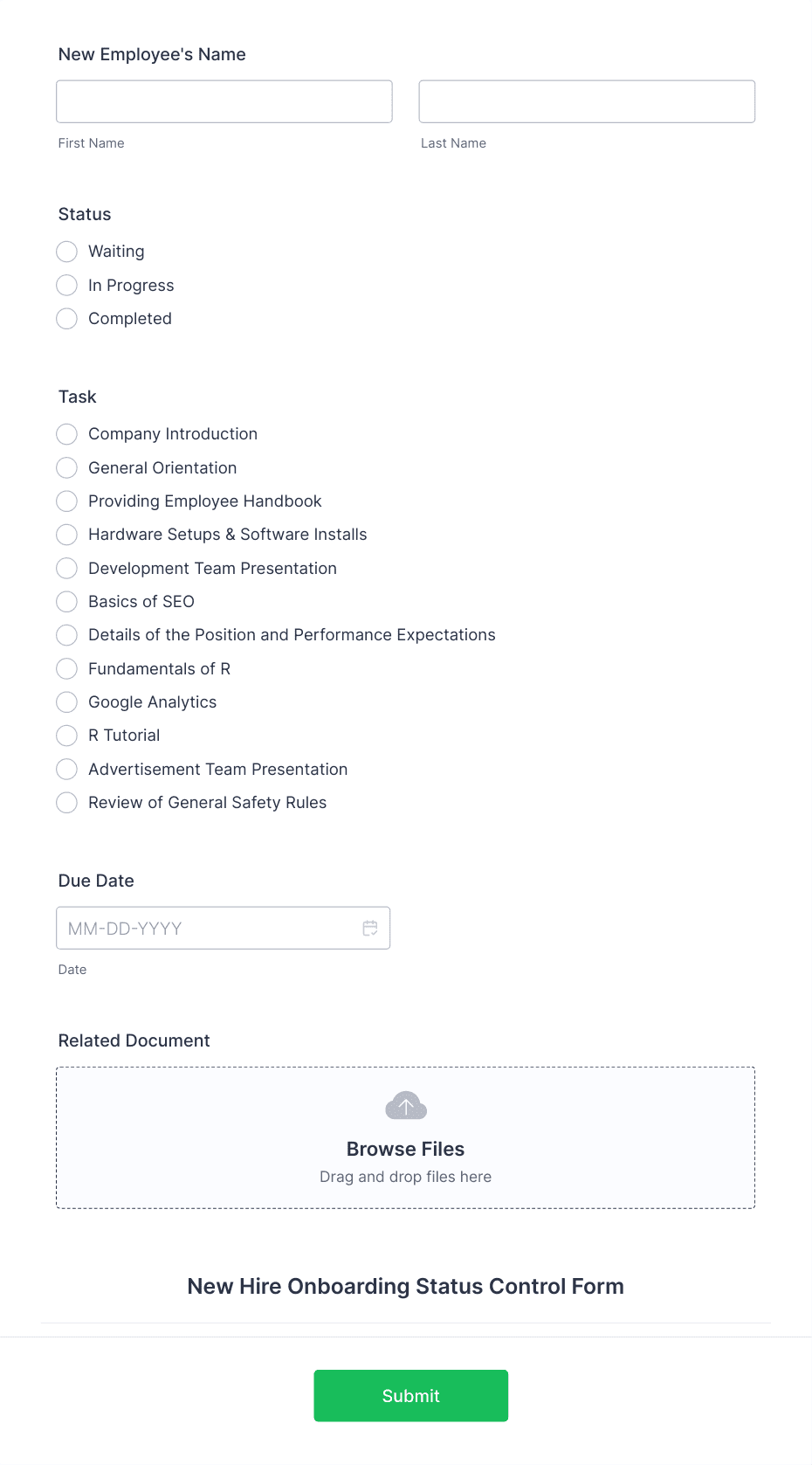Image resolution: width=812 pixels, height=1465 pixels.
Task: Select the R Tutorial task
Action: [66, 736]
